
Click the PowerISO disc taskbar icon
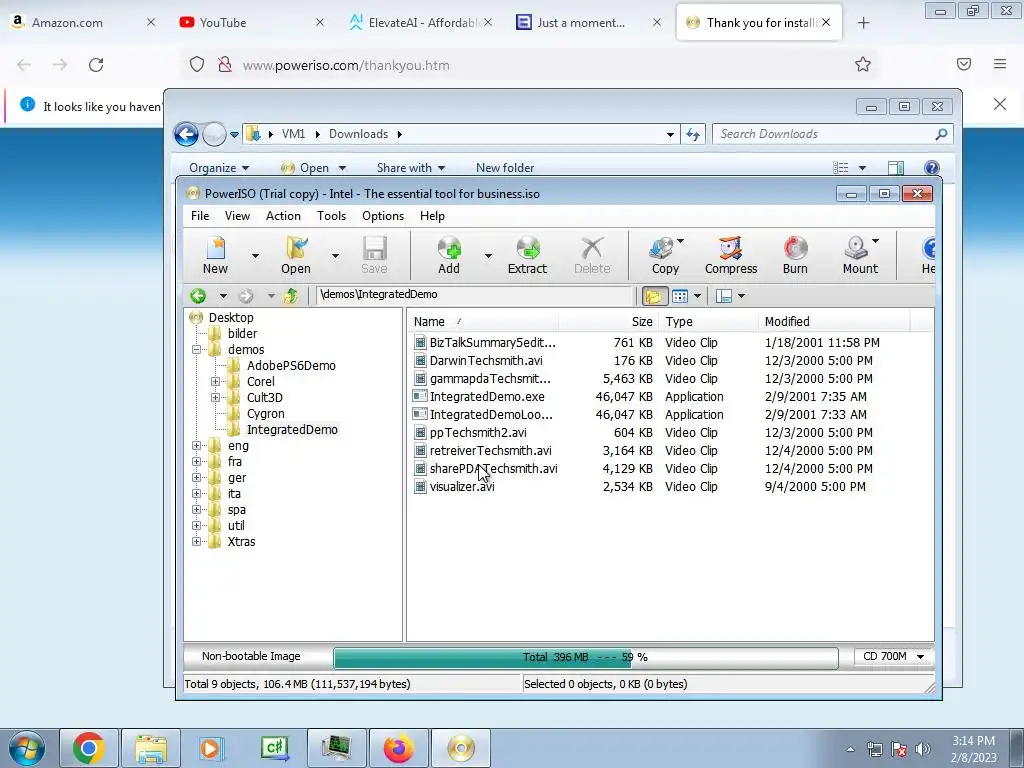[461, 748]
